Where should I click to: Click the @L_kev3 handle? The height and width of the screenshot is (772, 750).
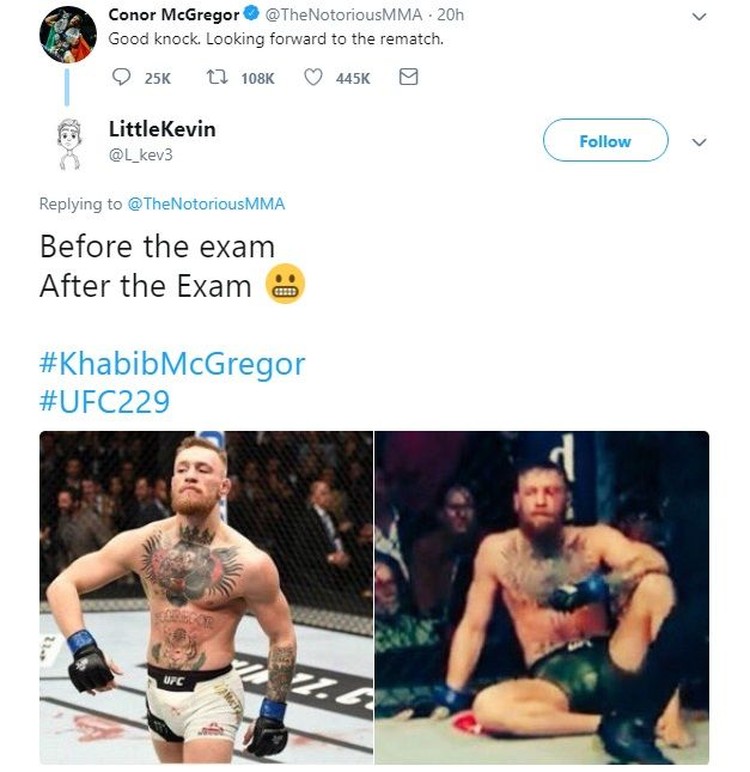coord(141,155)
